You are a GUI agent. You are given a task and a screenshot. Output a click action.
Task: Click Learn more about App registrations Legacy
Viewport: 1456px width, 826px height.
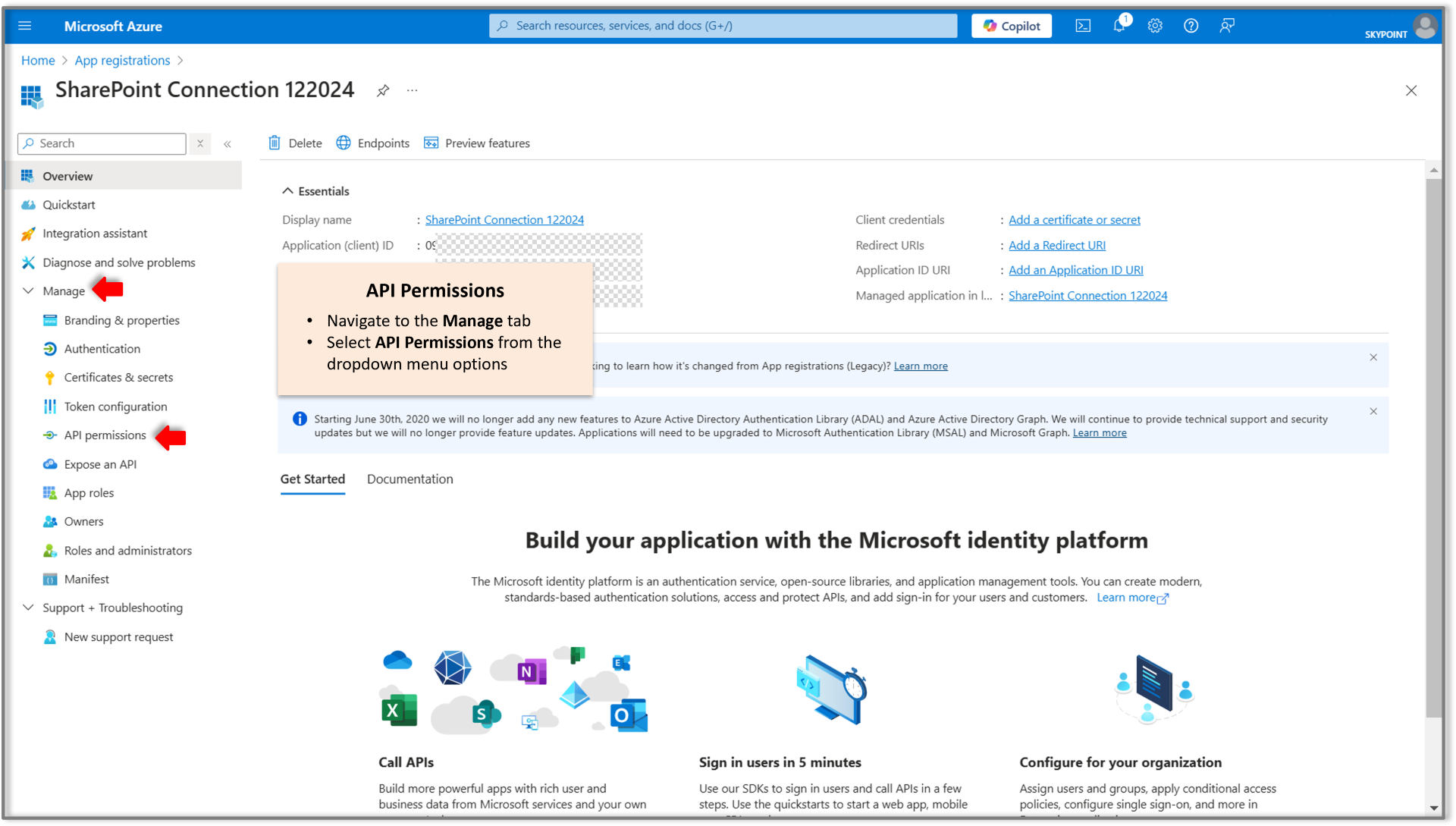pos(921,366)
